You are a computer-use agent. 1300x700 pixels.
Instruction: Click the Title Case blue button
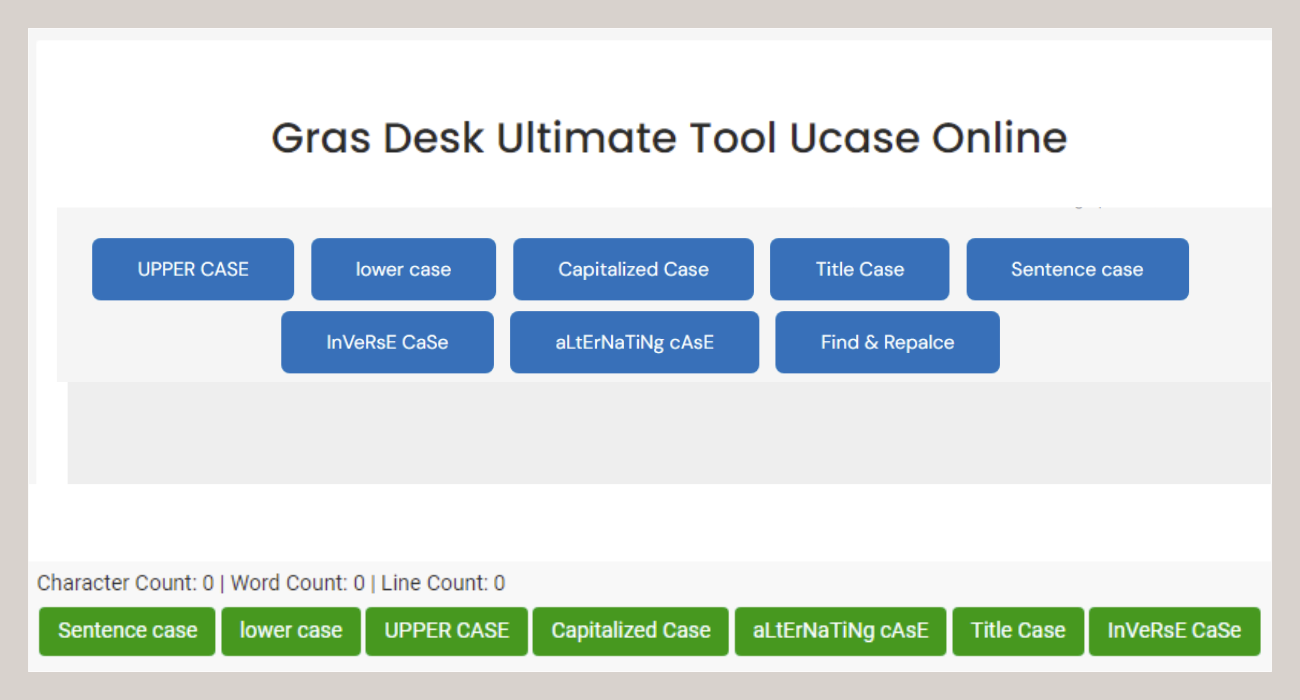(859, 269)
